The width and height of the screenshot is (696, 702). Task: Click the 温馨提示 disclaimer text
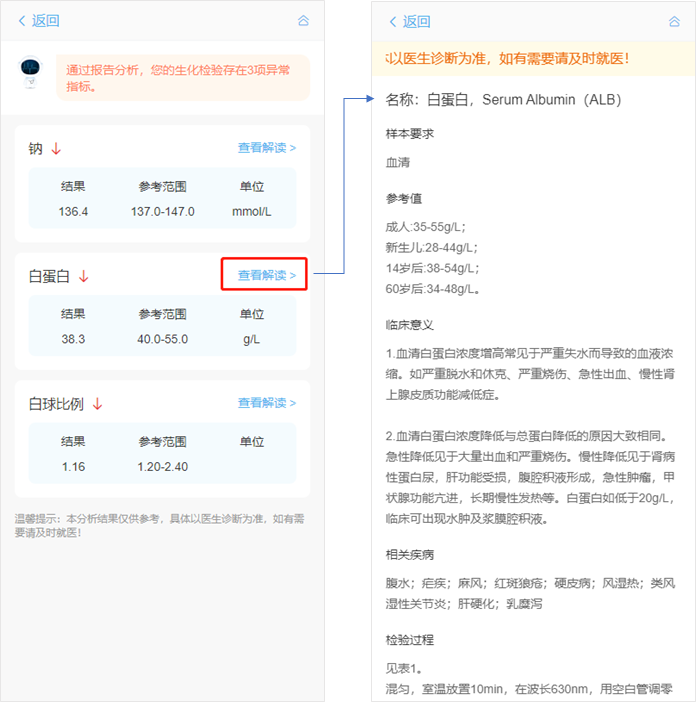click(160, 526)
